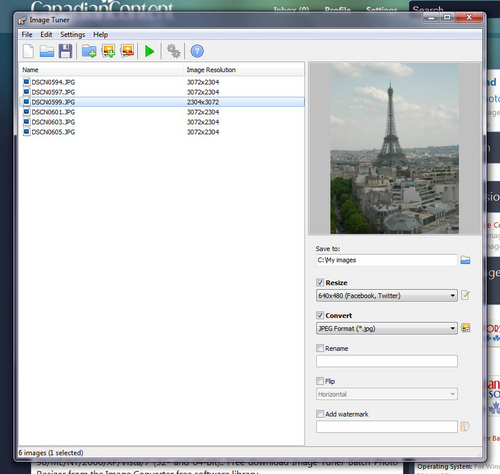Enable the Add watermark checkbox
The height and width of the screenshot is (474, 500).
coord(320,414)
